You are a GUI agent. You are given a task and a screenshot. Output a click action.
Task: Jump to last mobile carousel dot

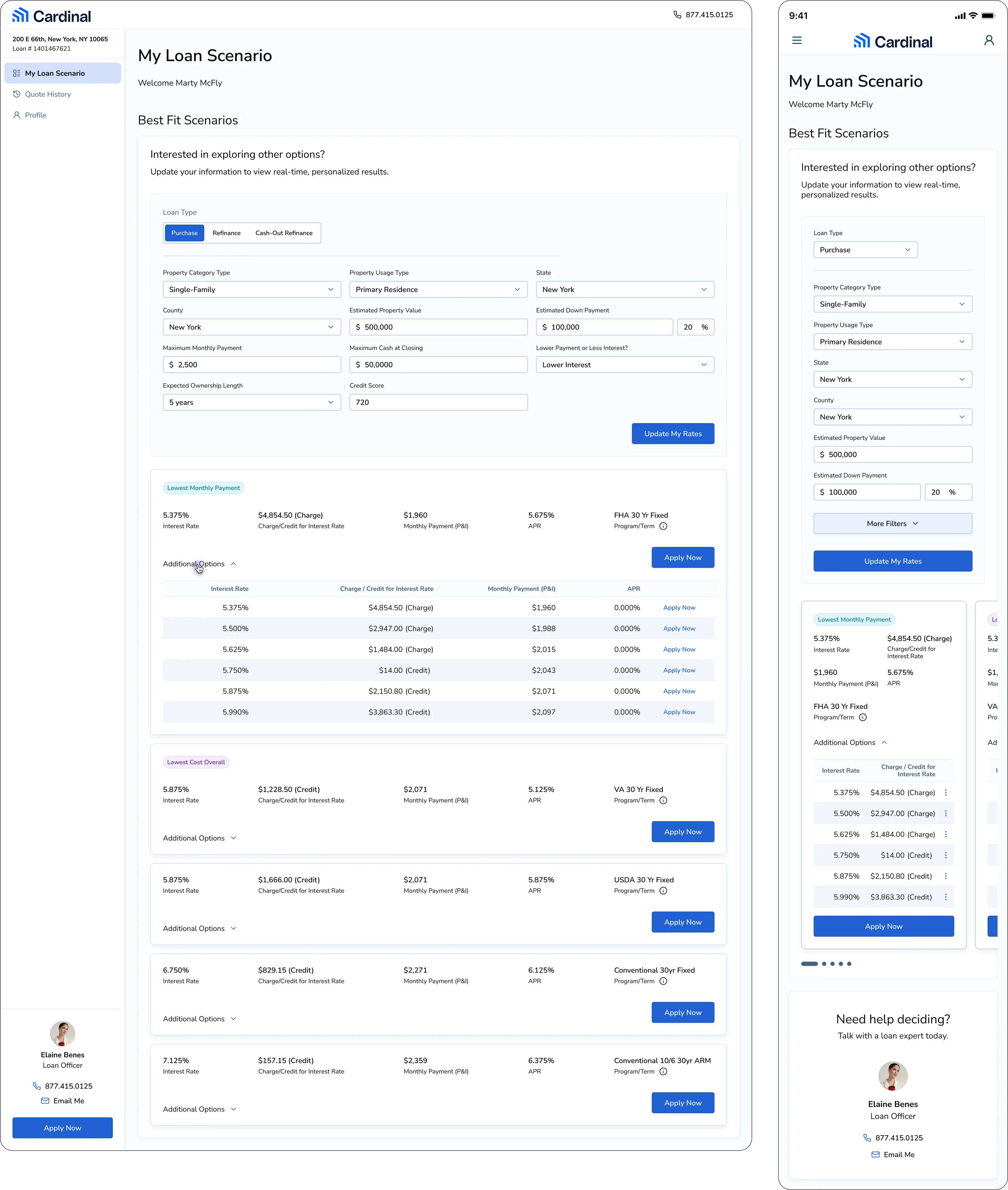coord(849,964)
